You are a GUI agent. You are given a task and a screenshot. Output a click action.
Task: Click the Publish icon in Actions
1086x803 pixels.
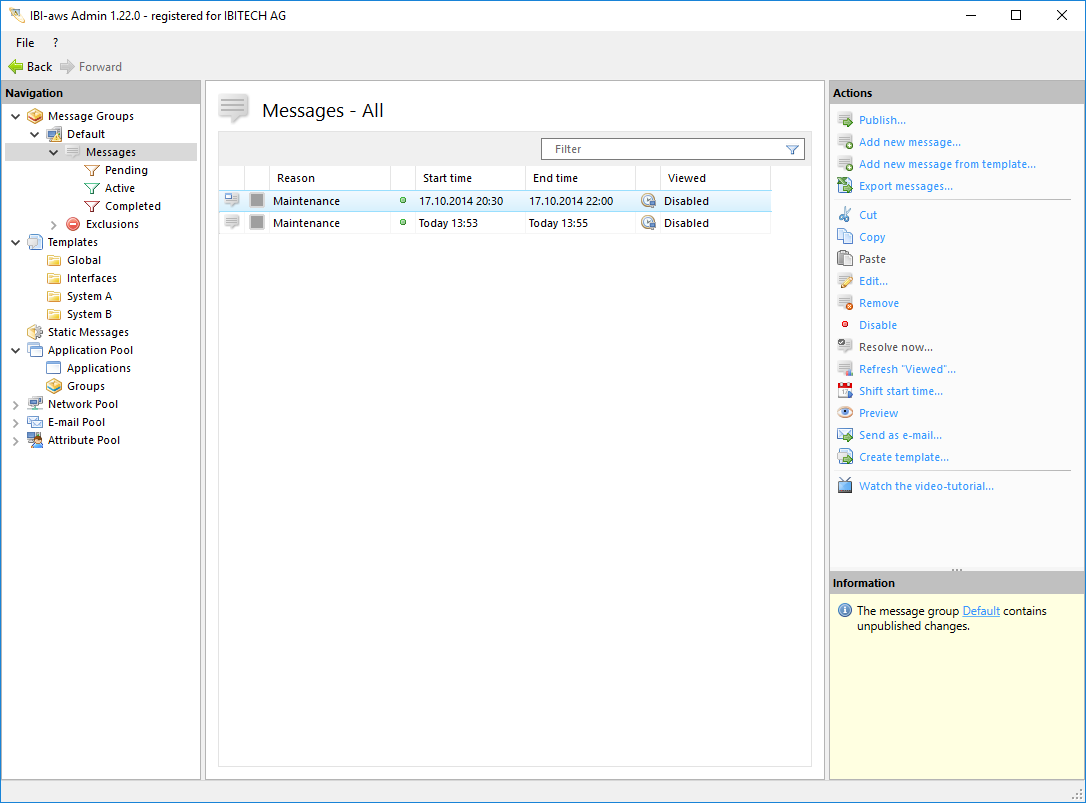(x=845, y=120)
